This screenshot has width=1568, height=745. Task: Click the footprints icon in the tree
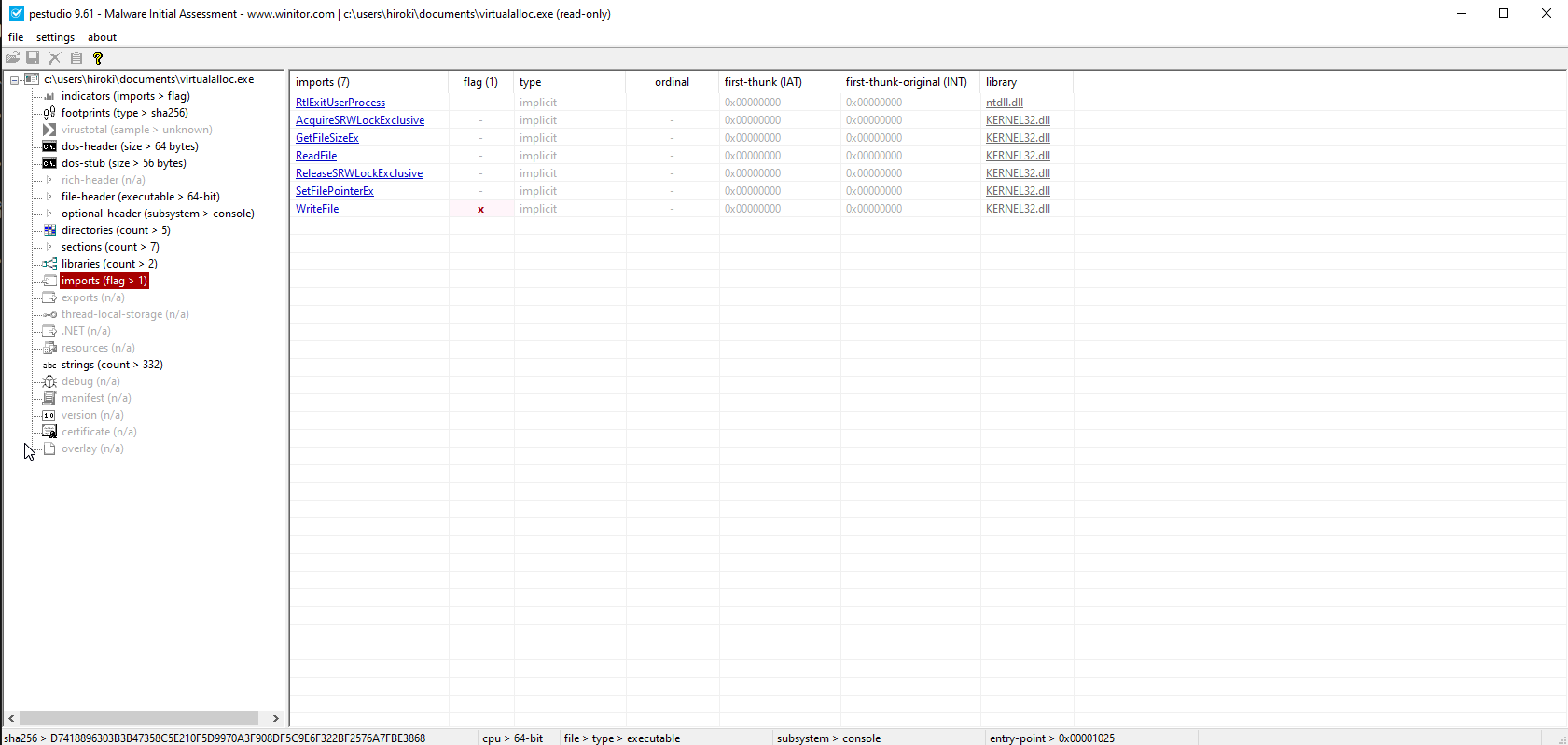point(49,113)
